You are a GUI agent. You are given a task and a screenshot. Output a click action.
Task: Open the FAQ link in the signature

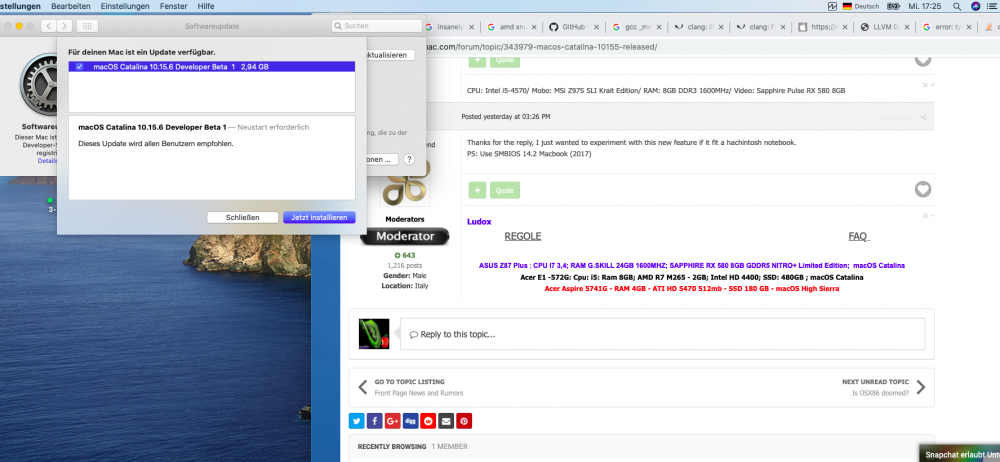click(x=858, y=236)
